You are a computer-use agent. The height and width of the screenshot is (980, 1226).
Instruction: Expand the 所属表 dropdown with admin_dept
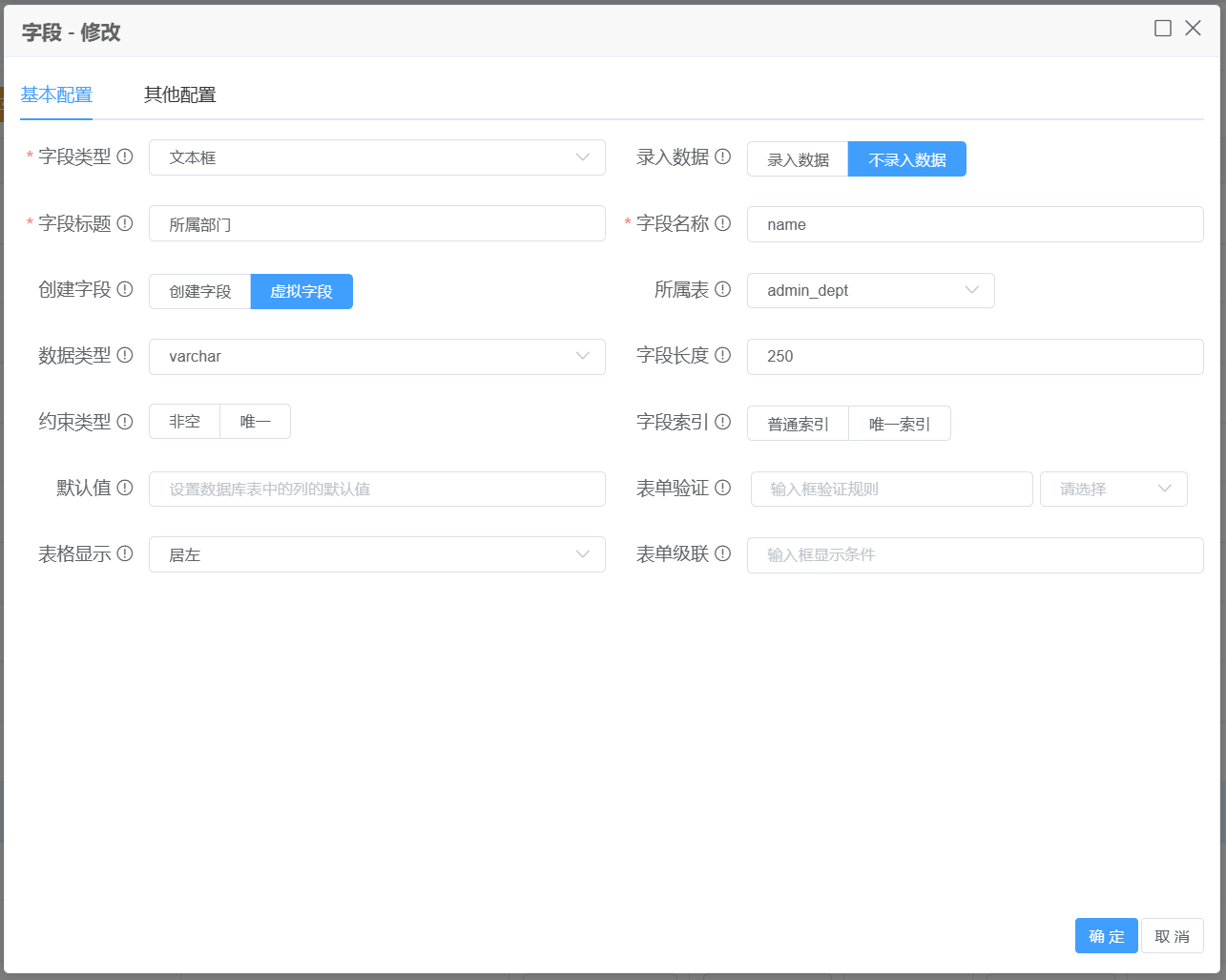coord(870,290)
